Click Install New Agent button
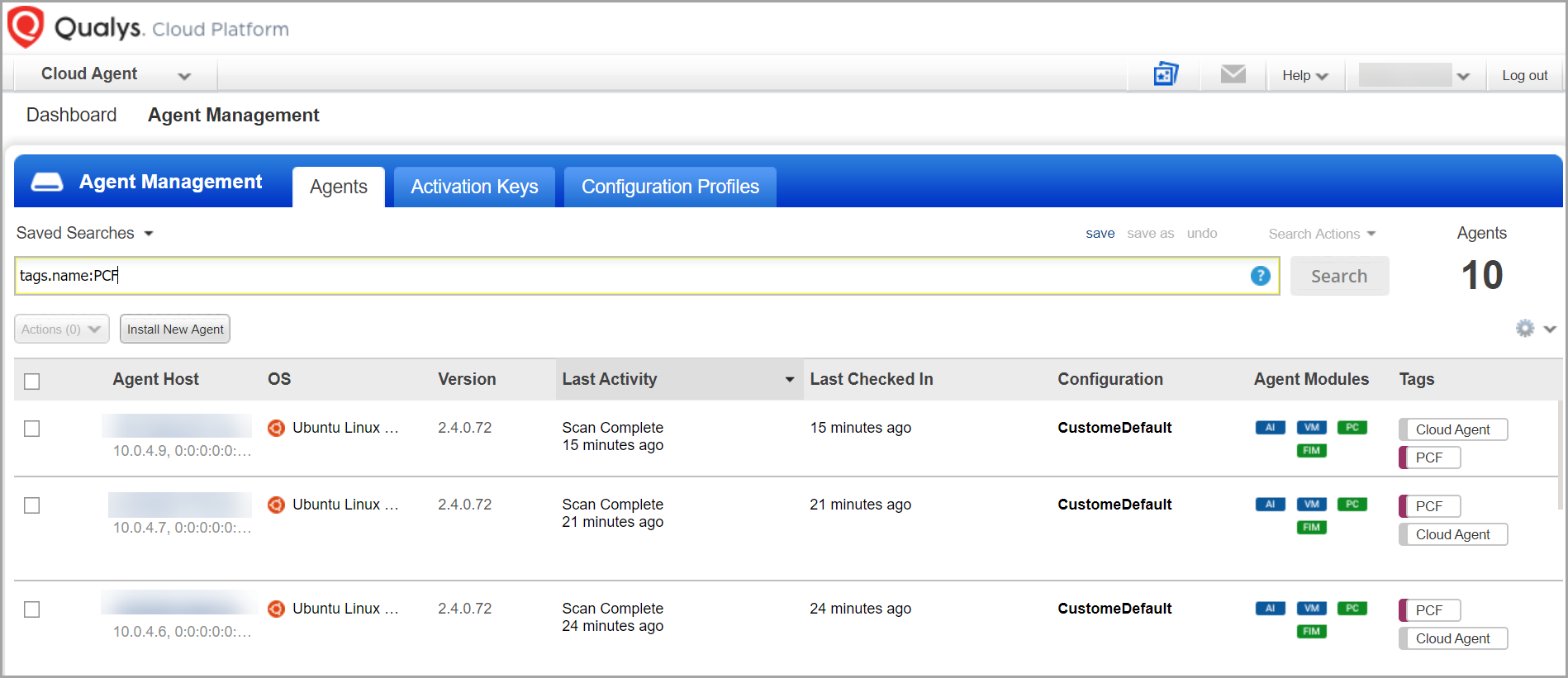 point(175,329)
